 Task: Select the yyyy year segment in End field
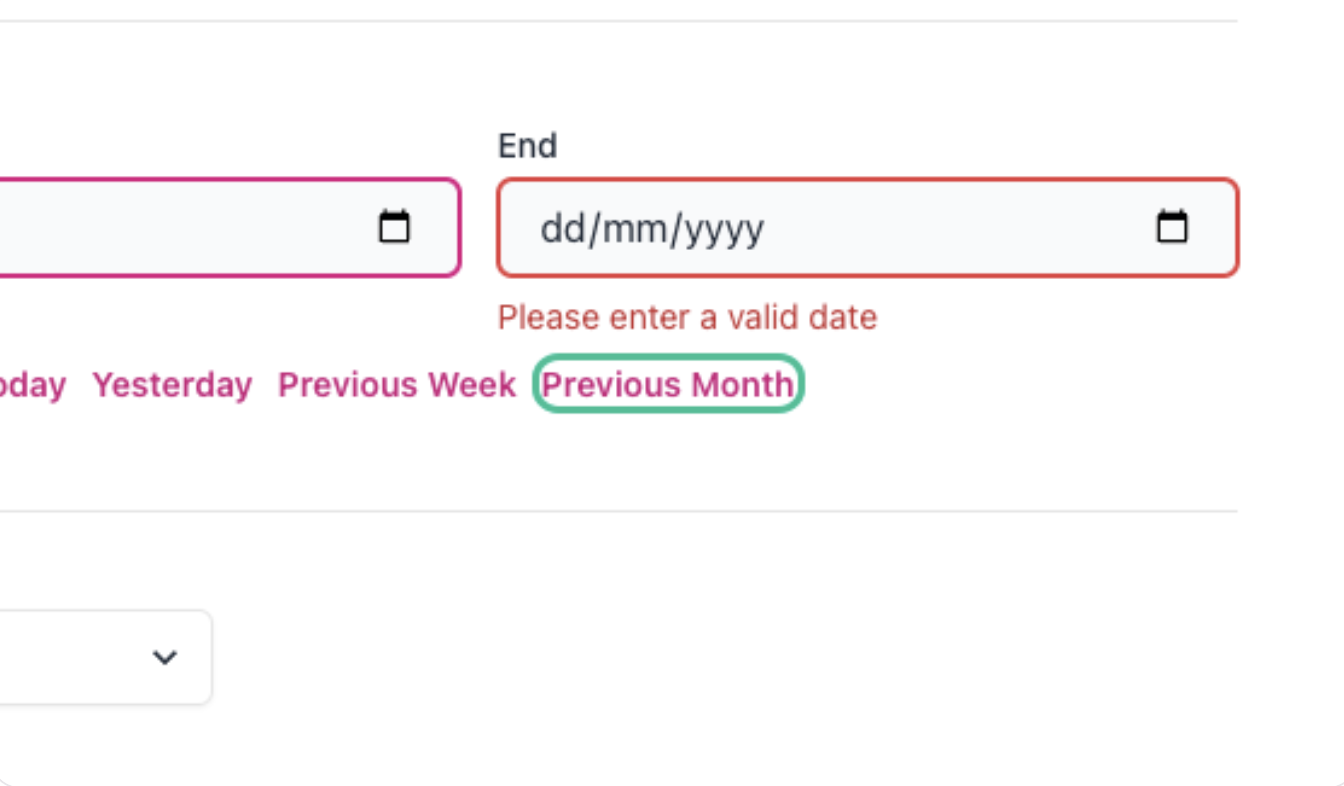pyautogui.click(x=724, y=229)
